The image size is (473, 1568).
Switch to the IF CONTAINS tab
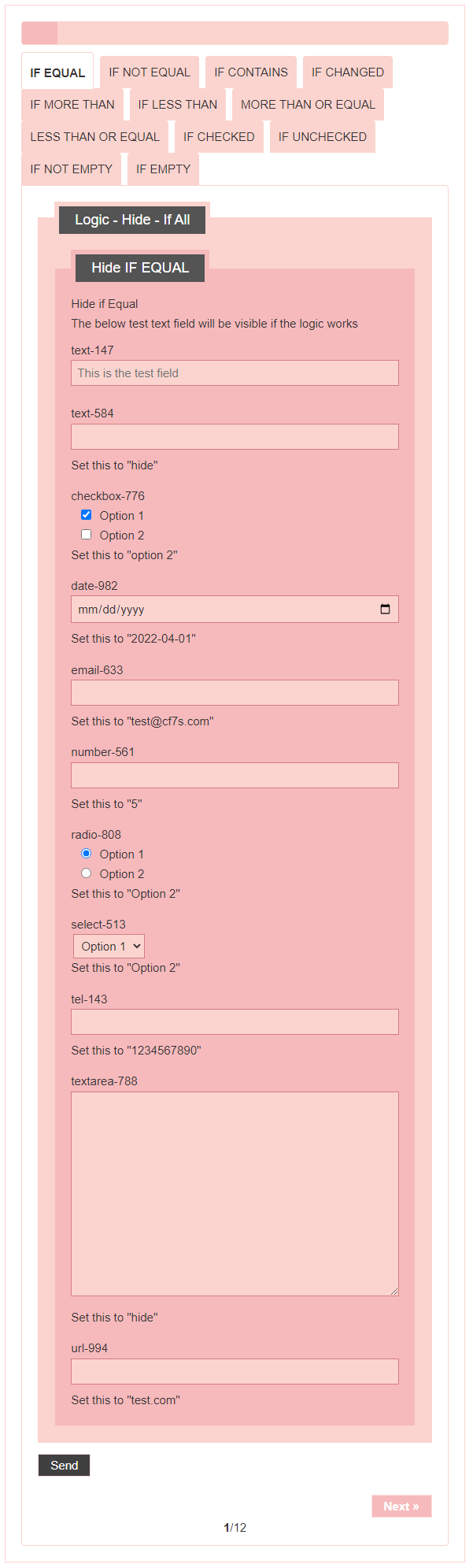(251, 72)
